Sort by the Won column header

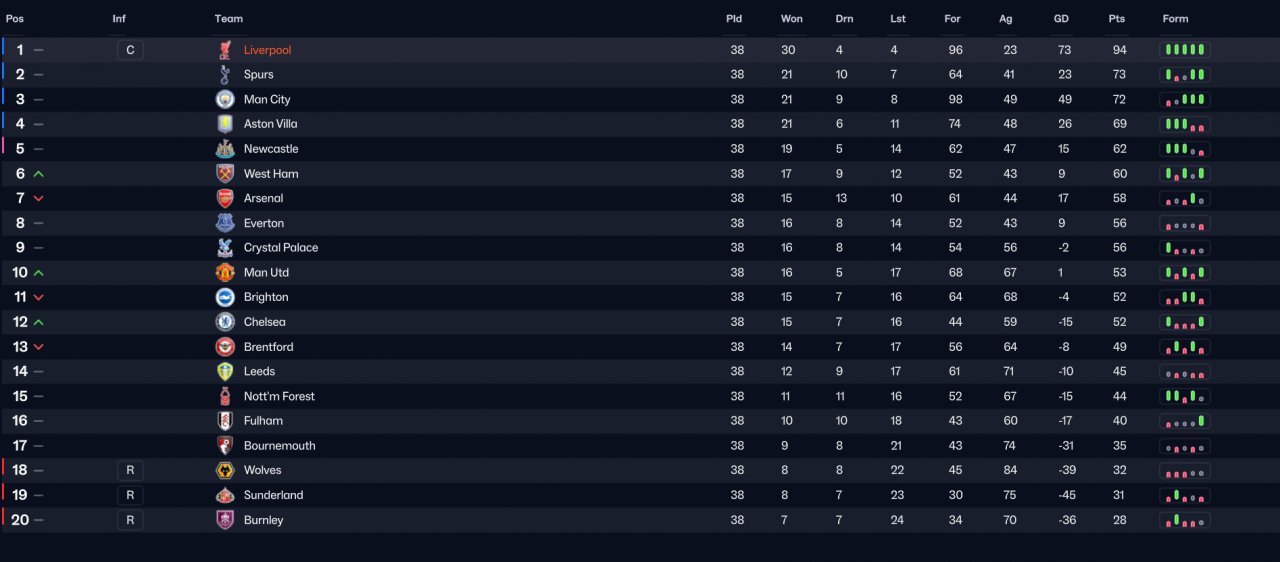tap(792, 19)
